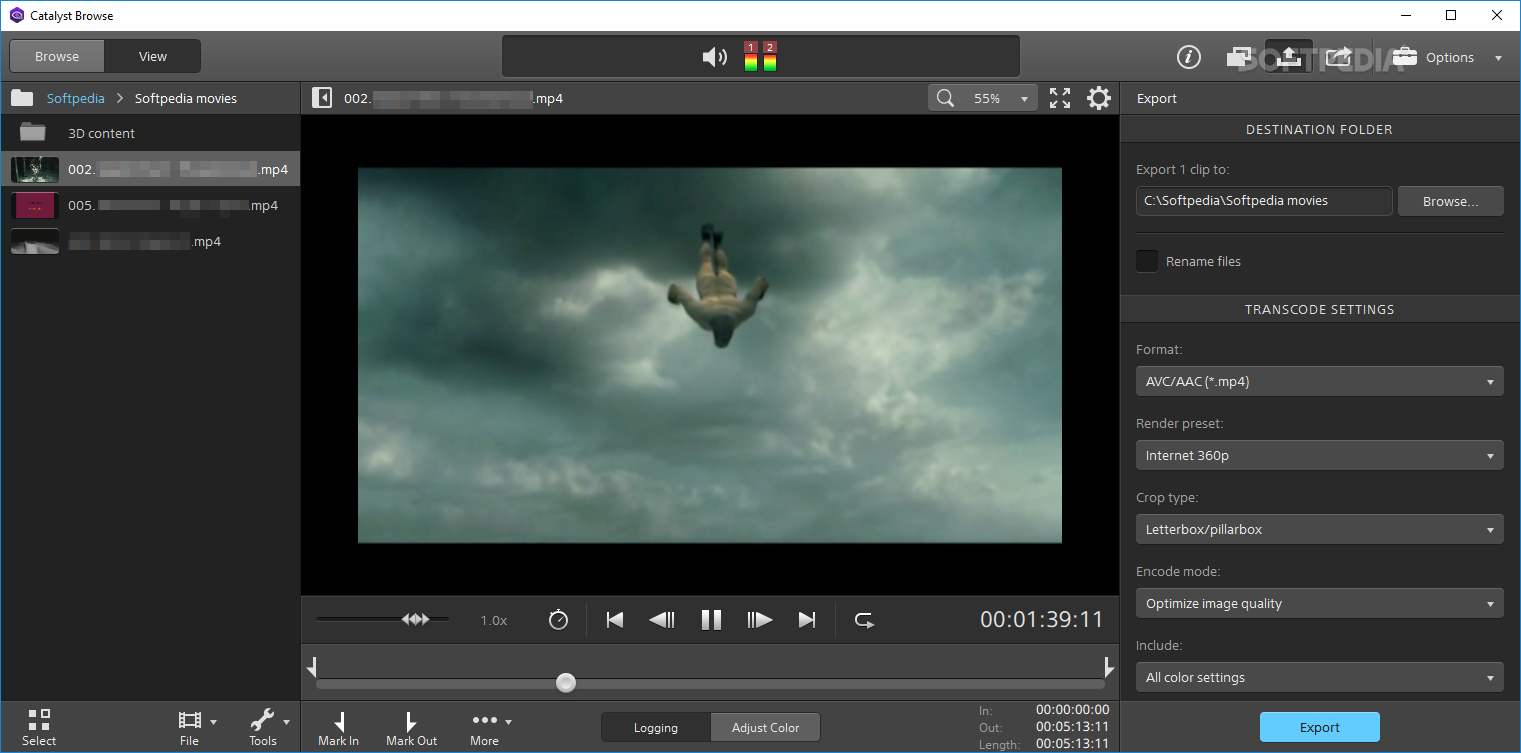Step to the previous frame
The width and height of the screenshot is (1521, 753).
click(662, 620)
